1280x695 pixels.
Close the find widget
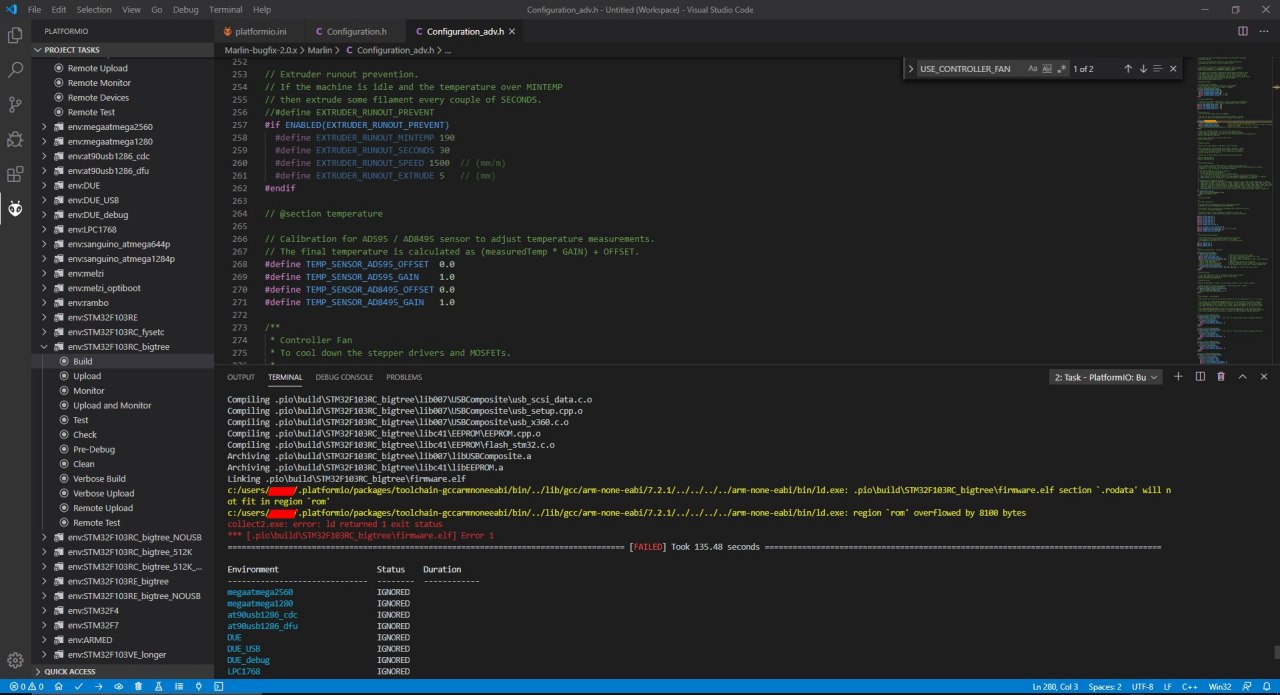[1173, 69]
